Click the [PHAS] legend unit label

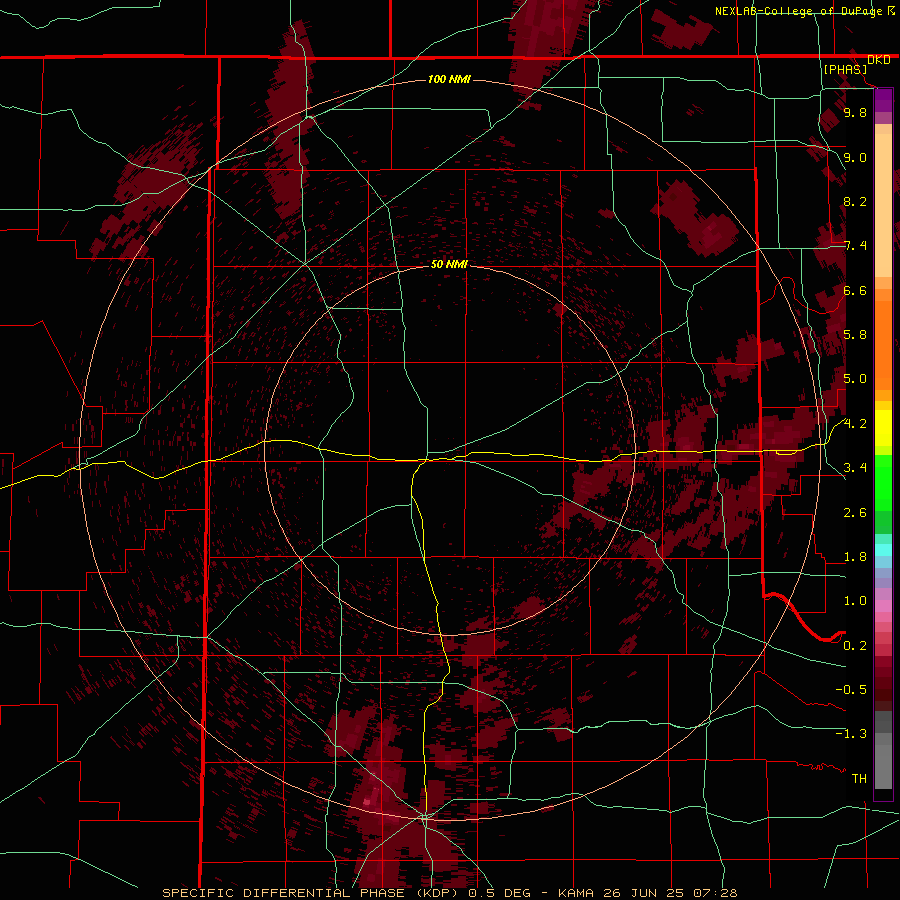tap(845, 70)
